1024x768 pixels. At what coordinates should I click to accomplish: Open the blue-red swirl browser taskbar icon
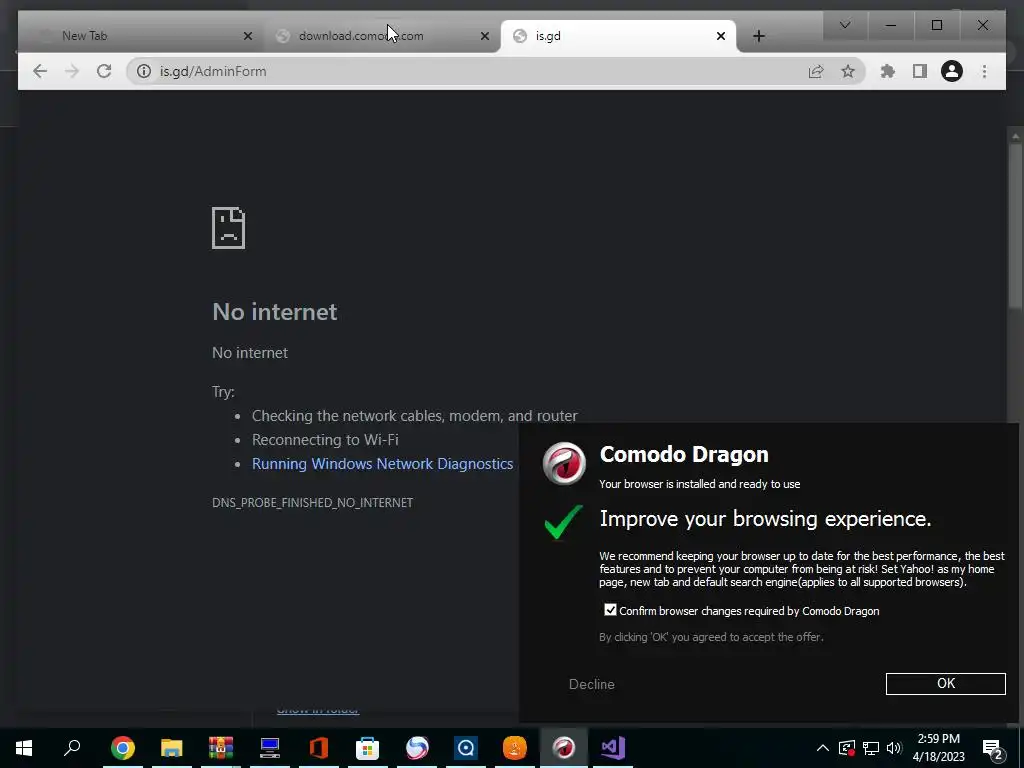[417, 748]
